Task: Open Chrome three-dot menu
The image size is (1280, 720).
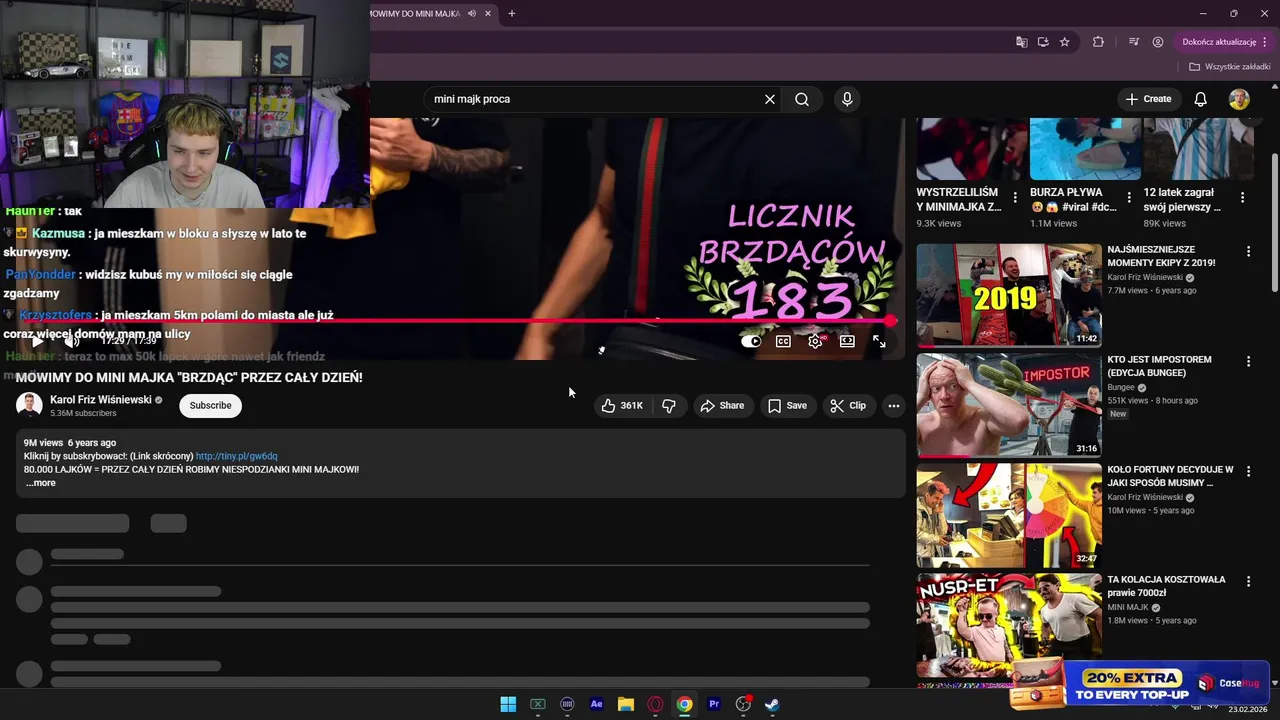Action: (1265, 42)
